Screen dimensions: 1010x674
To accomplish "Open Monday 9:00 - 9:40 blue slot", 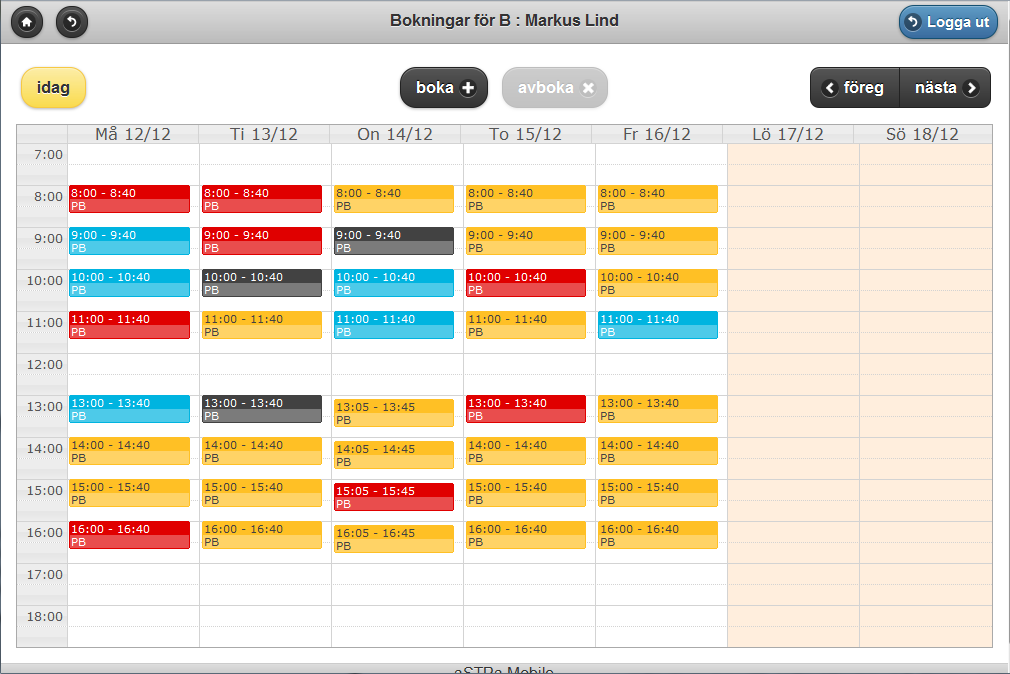I will pyautogui.click(x=129, y=241).
